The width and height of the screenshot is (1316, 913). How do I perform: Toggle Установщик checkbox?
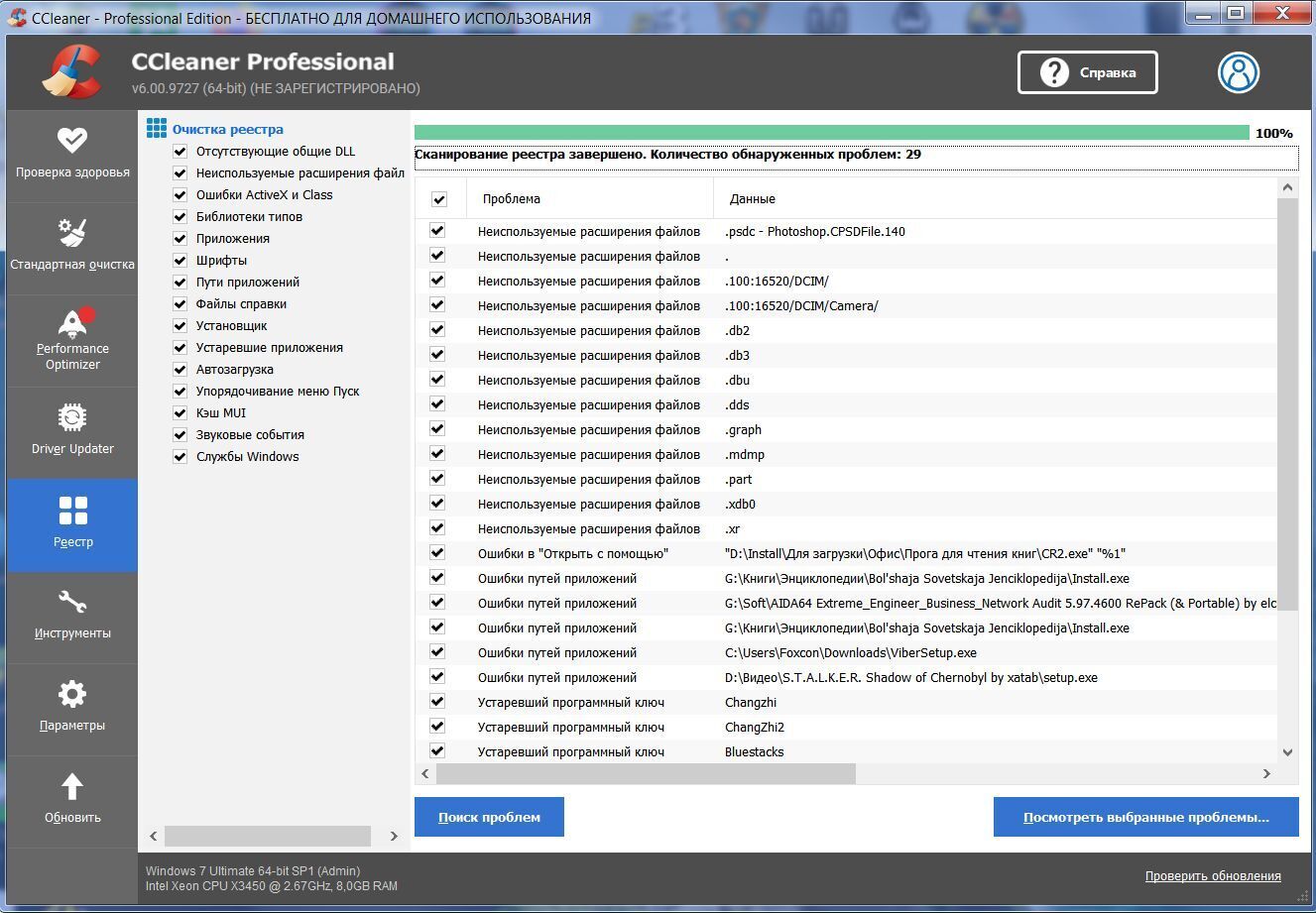pyautogui.click(x=180, y=326)
